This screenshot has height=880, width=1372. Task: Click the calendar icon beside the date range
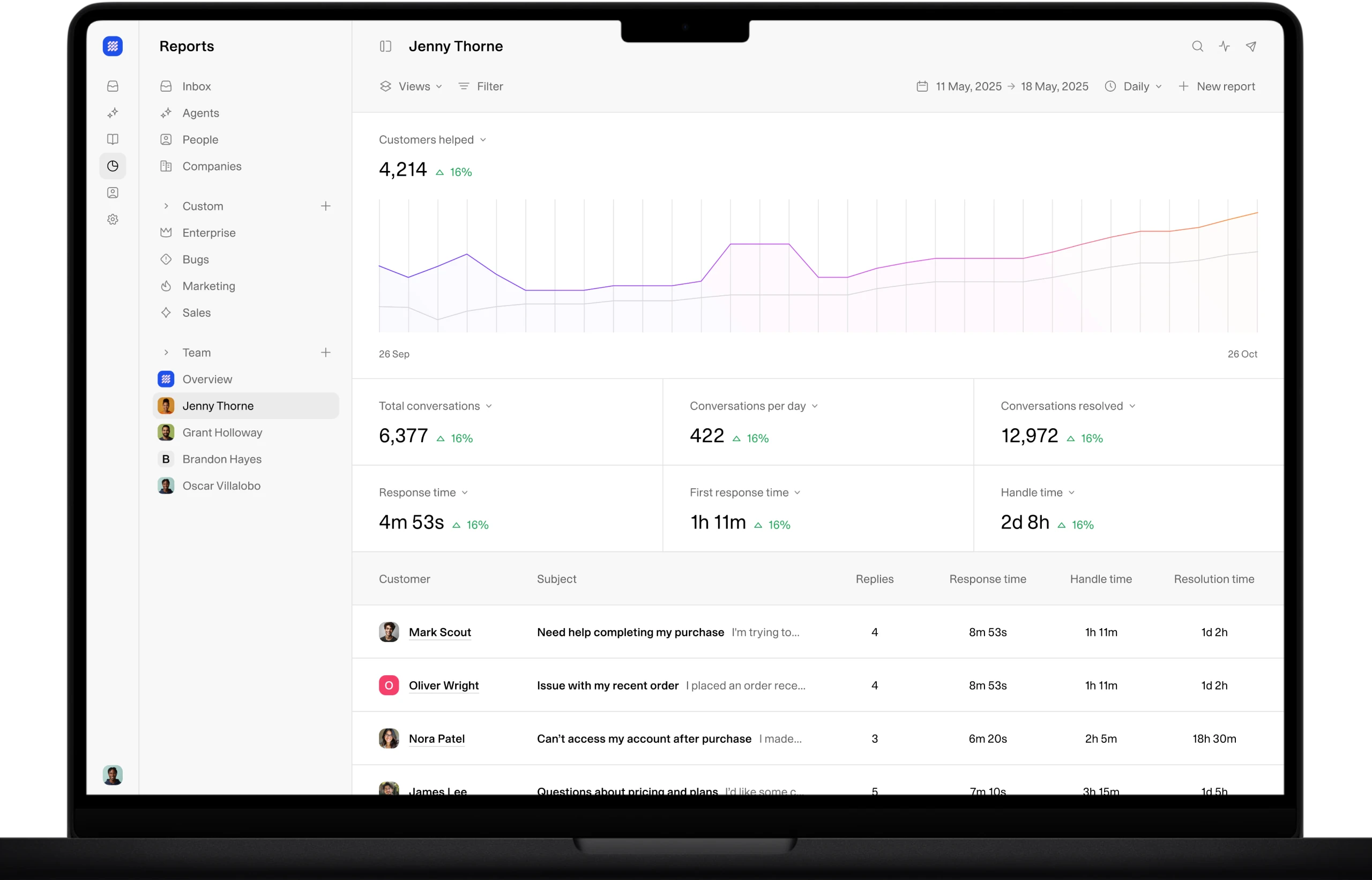click(x=922, y=86)
